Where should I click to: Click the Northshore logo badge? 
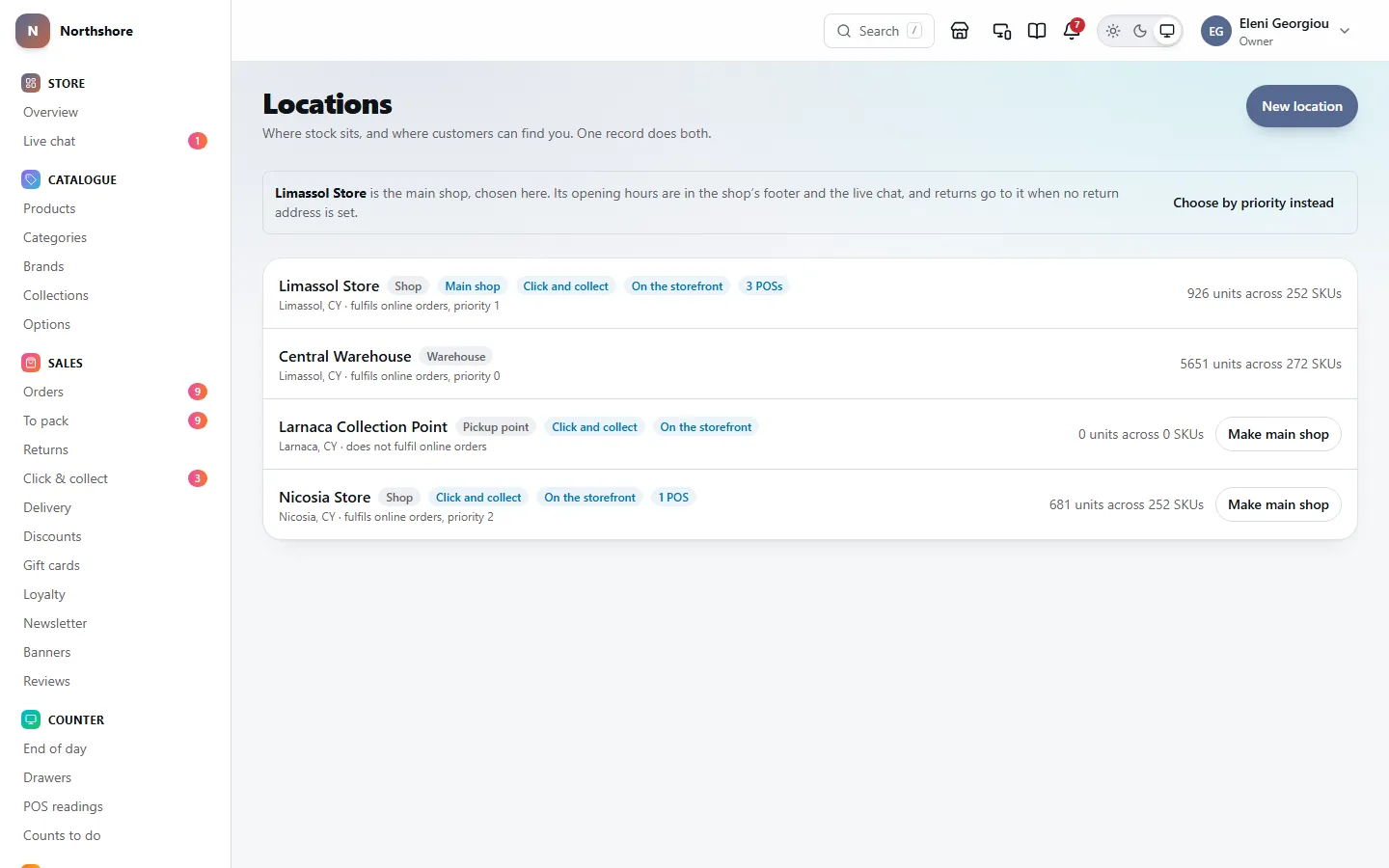pos(33,31)
